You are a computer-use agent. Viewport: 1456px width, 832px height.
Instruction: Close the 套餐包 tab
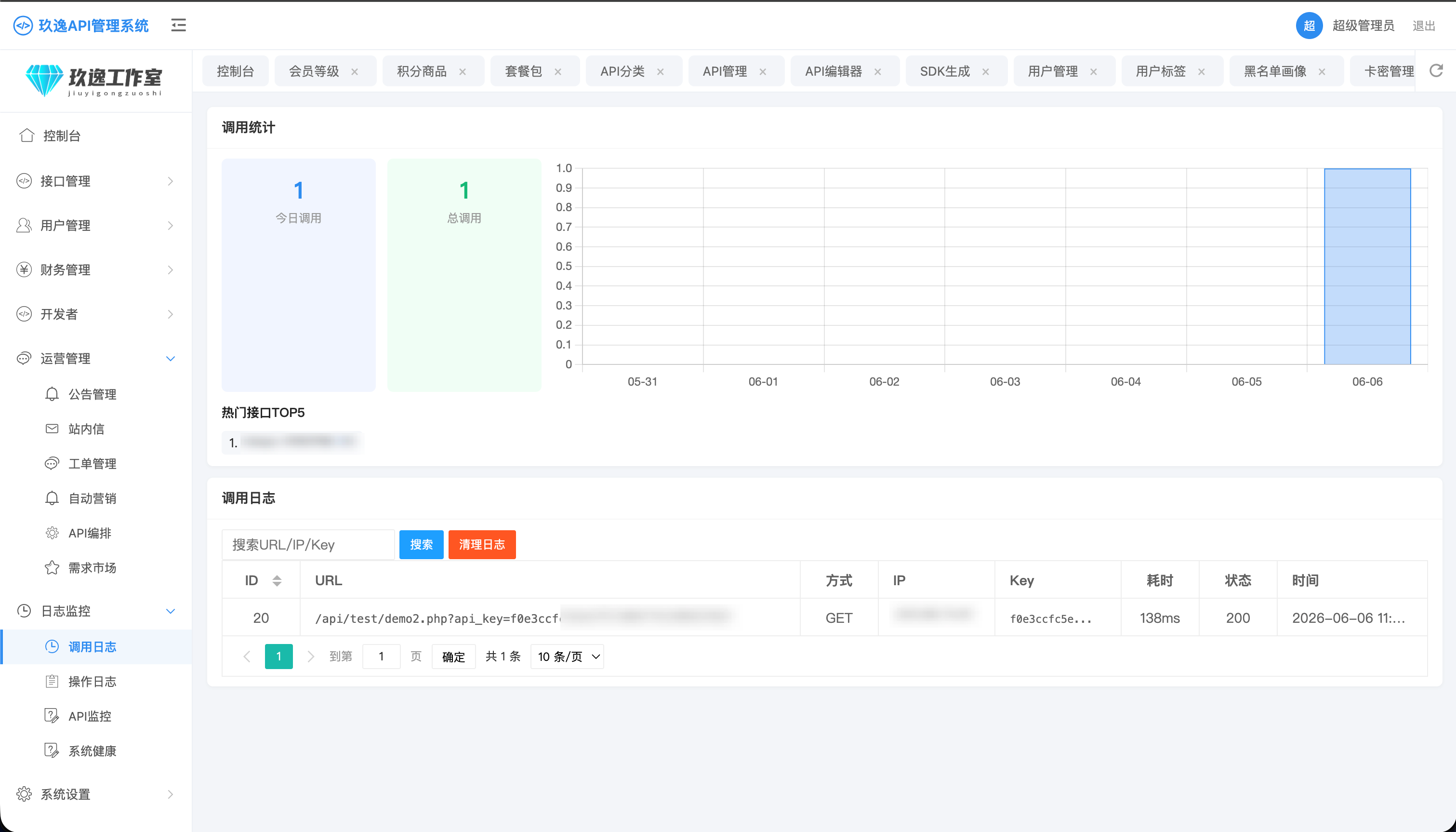[558, 71]
